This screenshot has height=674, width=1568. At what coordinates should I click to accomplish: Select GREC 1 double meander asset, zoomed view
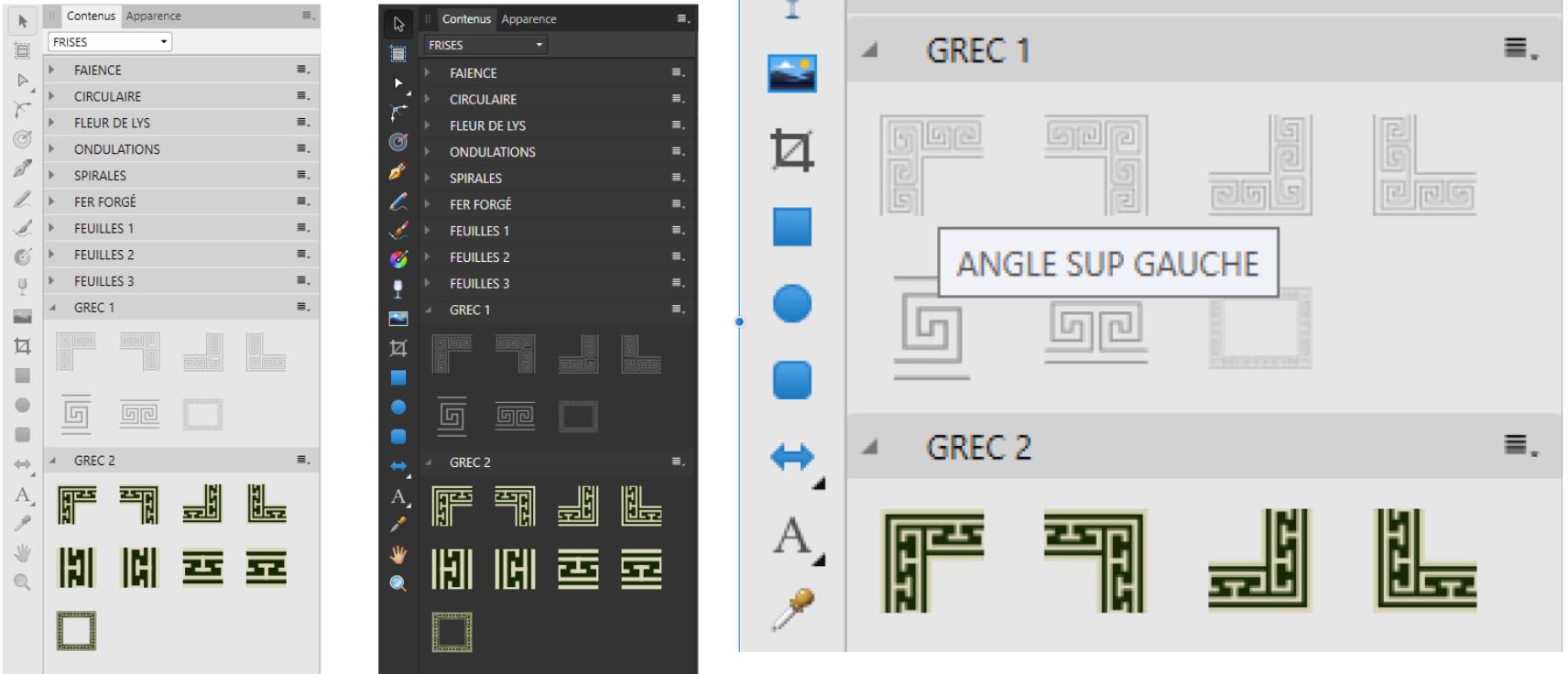[1096, 331]
